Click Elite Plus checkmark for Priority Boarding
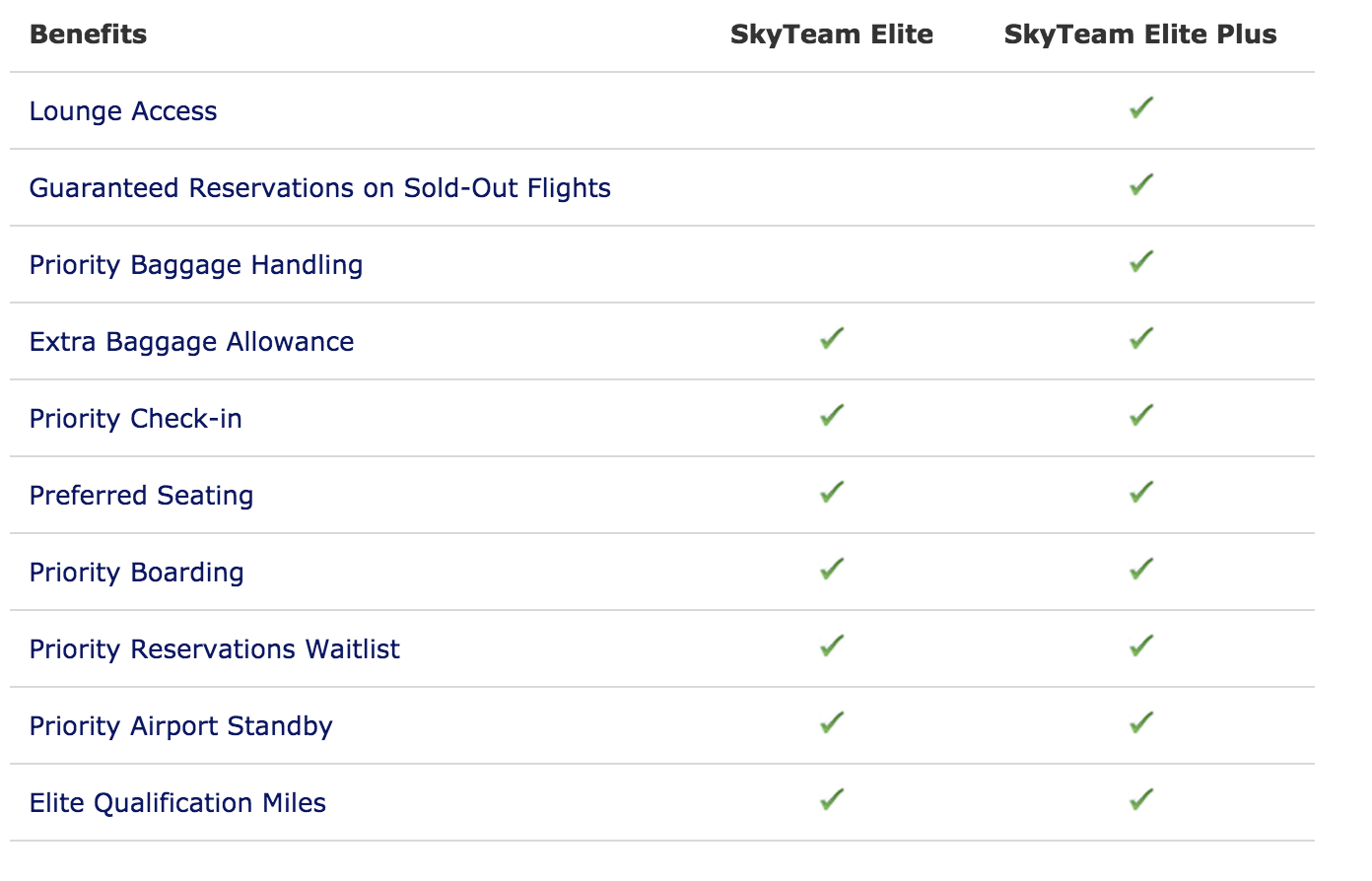Image resolution: width=1372 pixels, height=881 pixels. (1141, 569)
